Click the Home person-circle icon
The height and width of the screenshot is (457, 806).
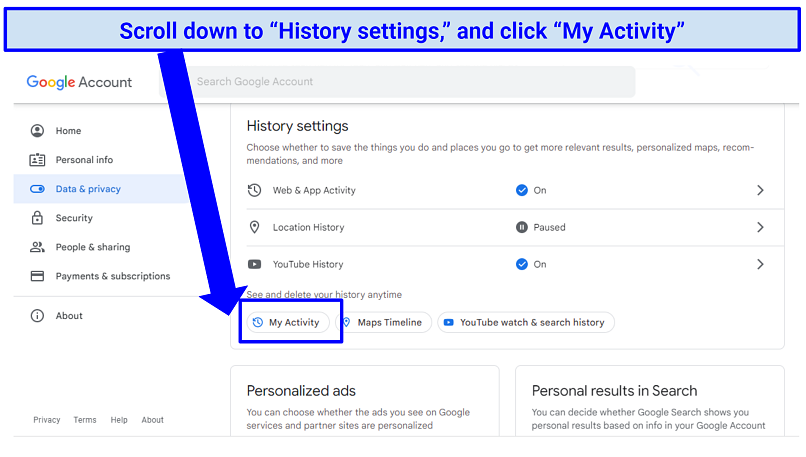pos(37,131)
